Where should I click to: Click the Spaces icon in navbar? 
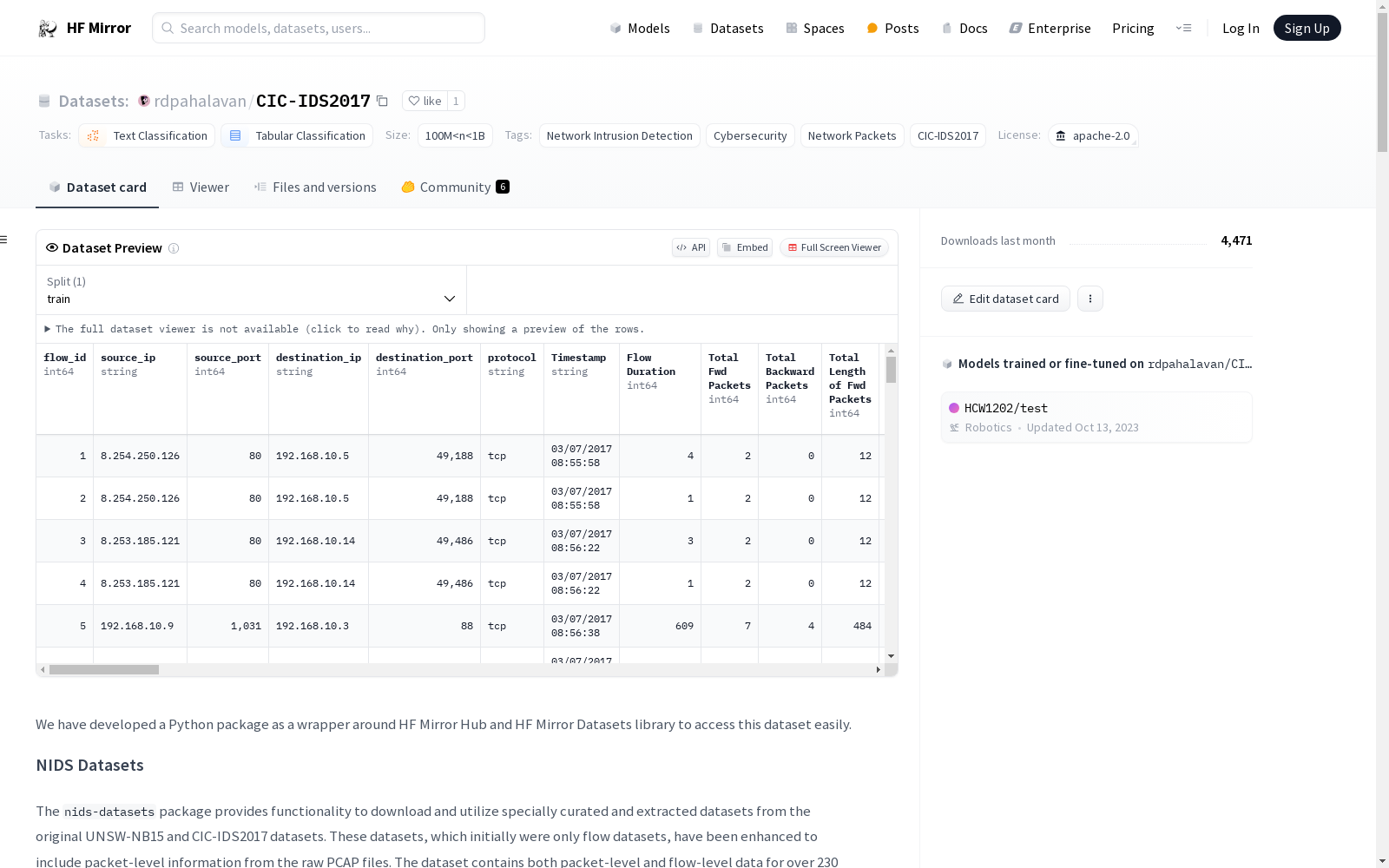point(792,28)
